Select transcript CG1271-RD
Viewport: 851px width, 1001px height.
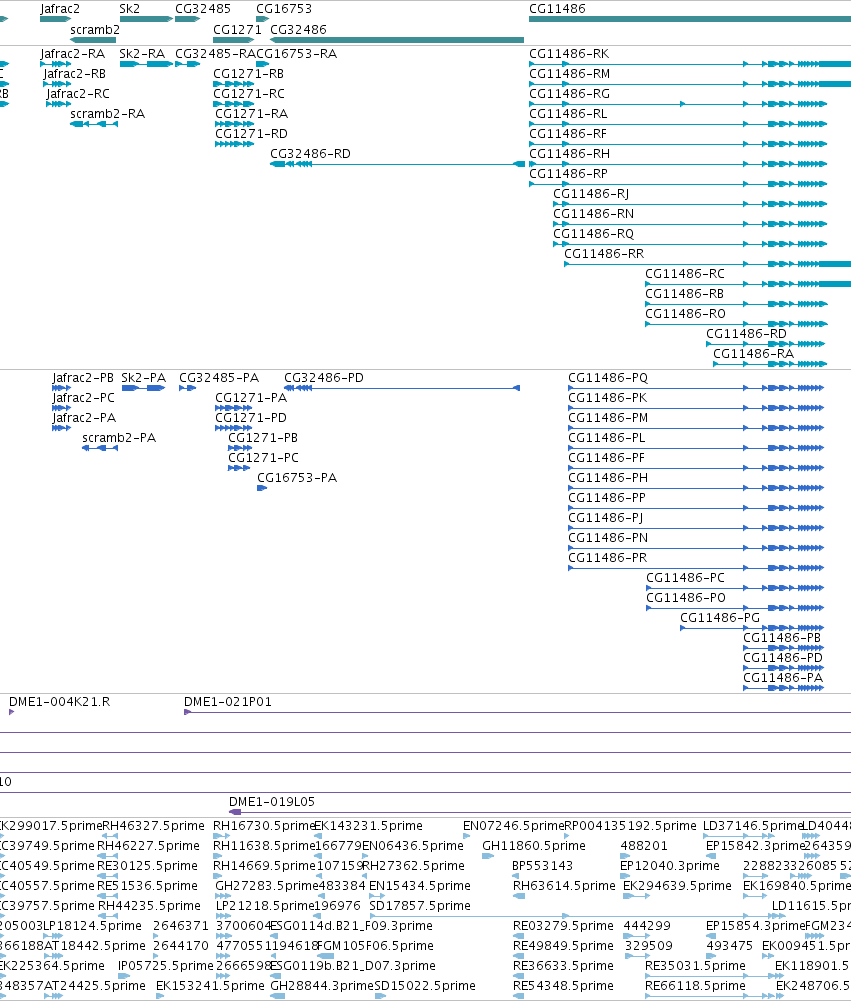[234, 144]
